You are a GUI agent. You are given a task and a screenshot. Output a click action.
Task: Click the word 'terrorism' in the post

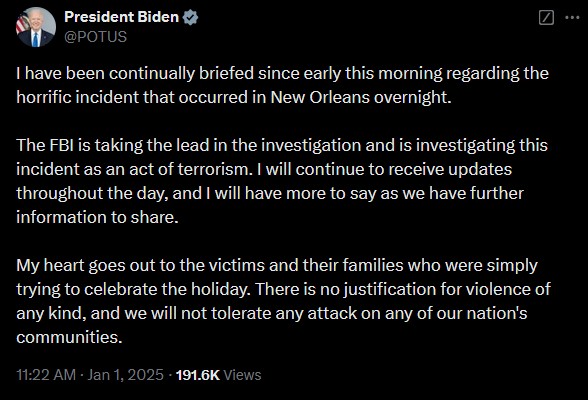213,169
